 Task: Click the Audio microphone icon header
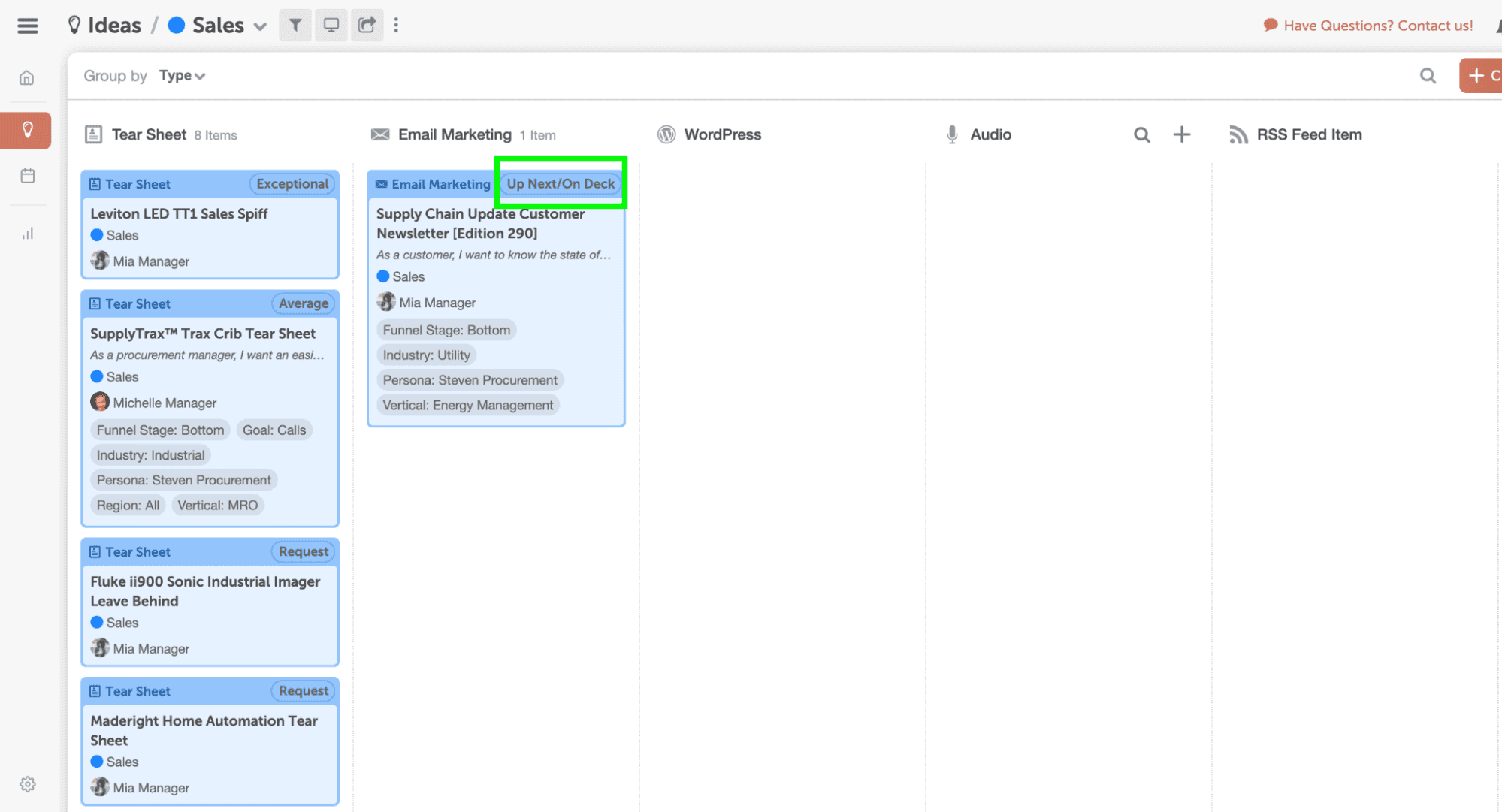pyautogui.click(x=952, y=134)
